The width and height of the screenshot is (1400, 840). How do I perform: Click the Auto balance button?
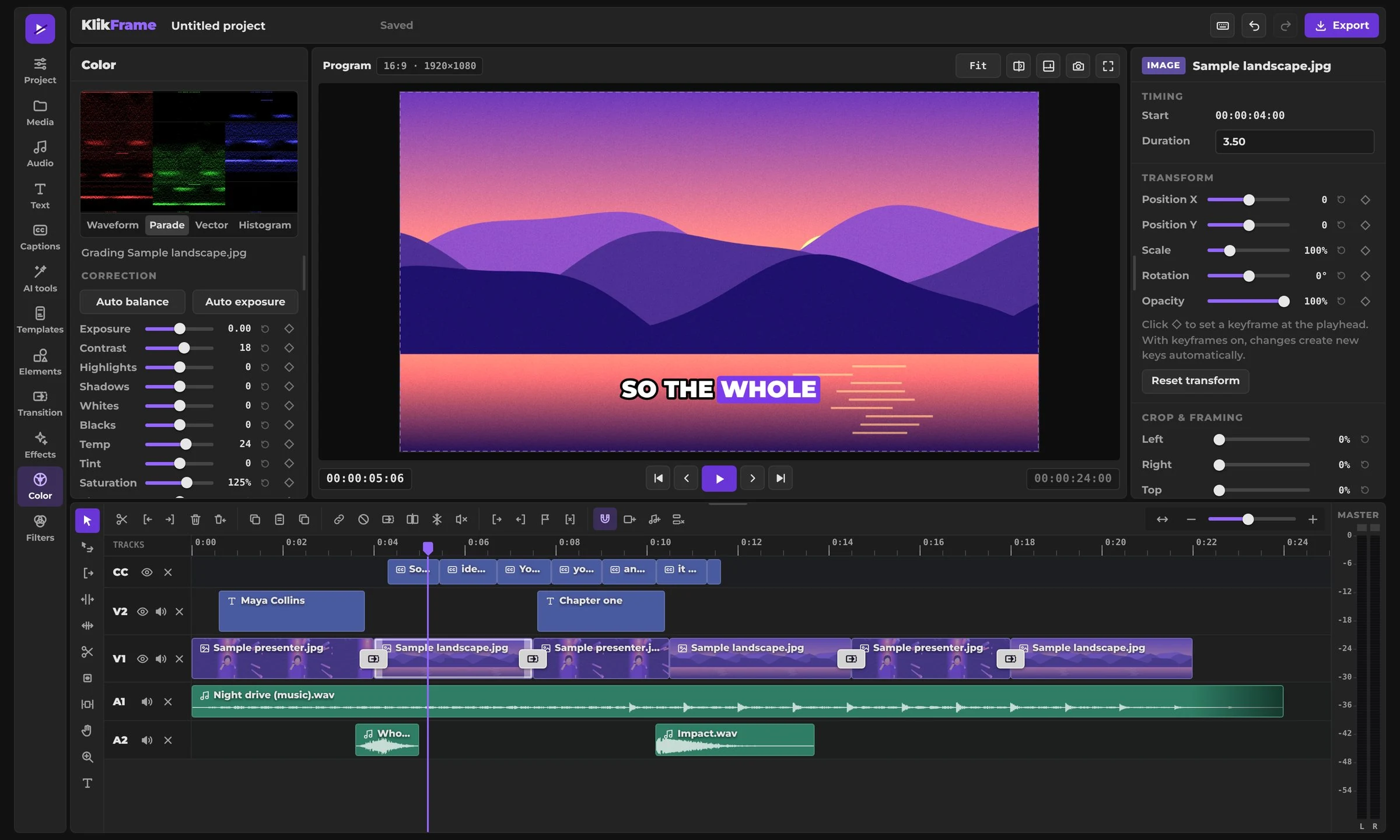pos(132,302)
